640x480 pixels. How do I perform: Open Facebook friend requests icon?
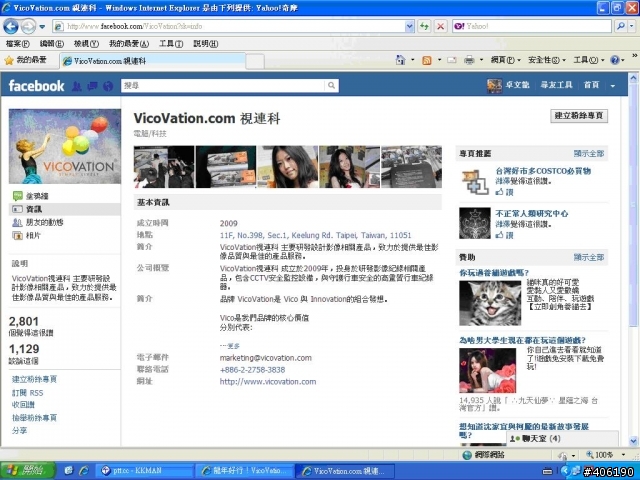coord(76,86)
